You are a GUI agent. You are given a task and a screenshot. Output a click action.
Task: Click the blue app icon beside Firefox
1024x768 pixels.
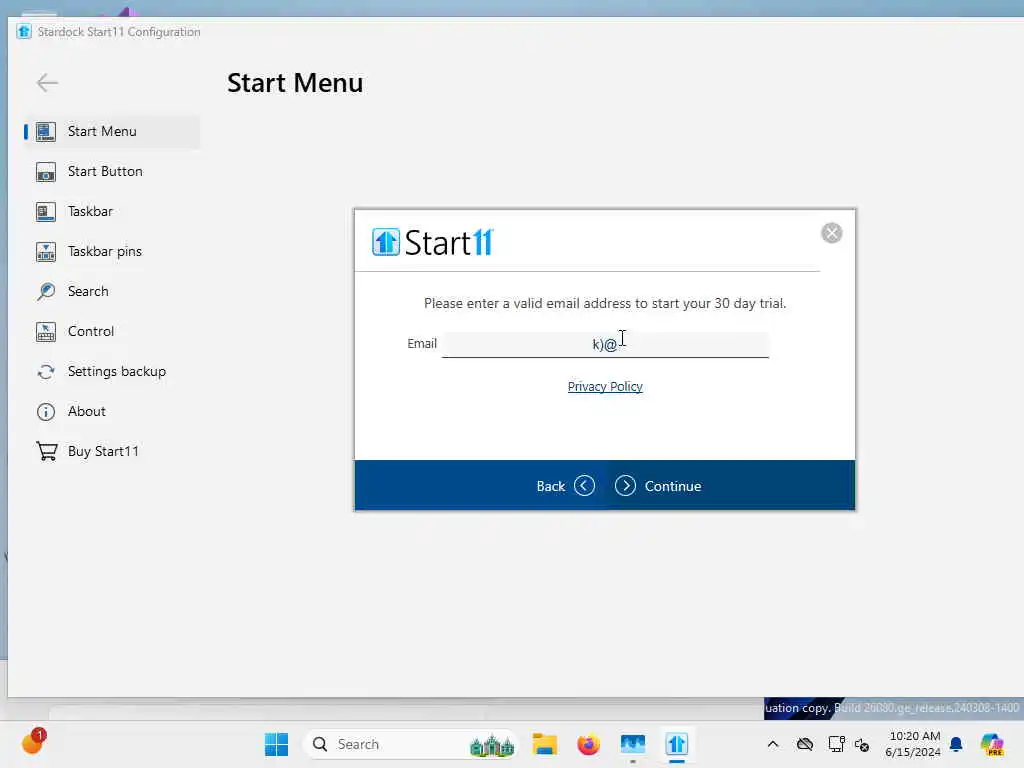point(633,744)
